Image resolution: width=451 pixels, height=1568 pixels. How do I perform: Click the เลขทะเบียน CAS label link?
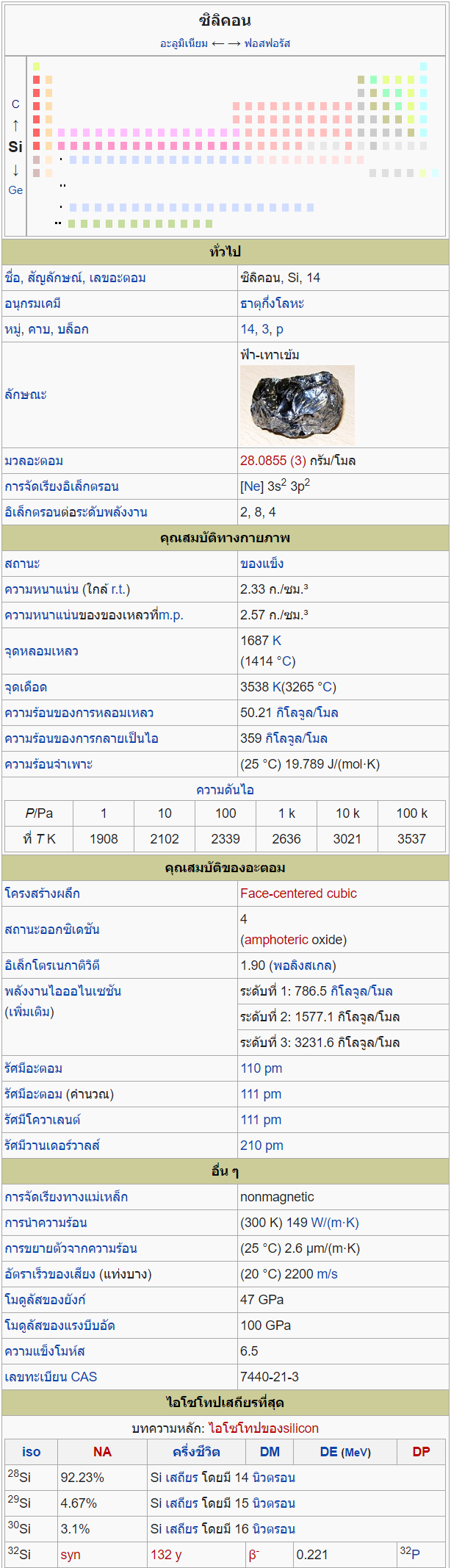51,1377
